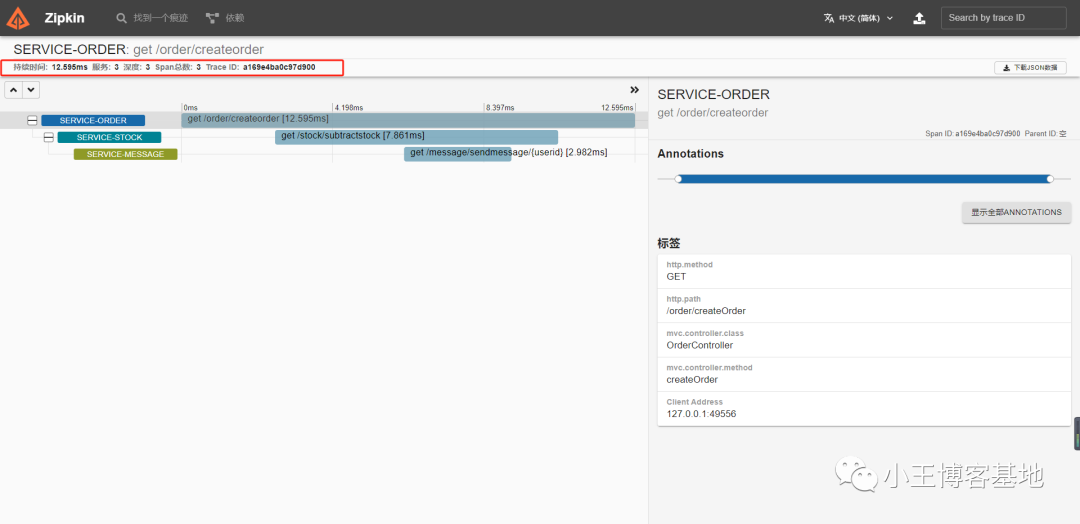
Task: Focus the Search by trace ID field
Action: 1004,18
